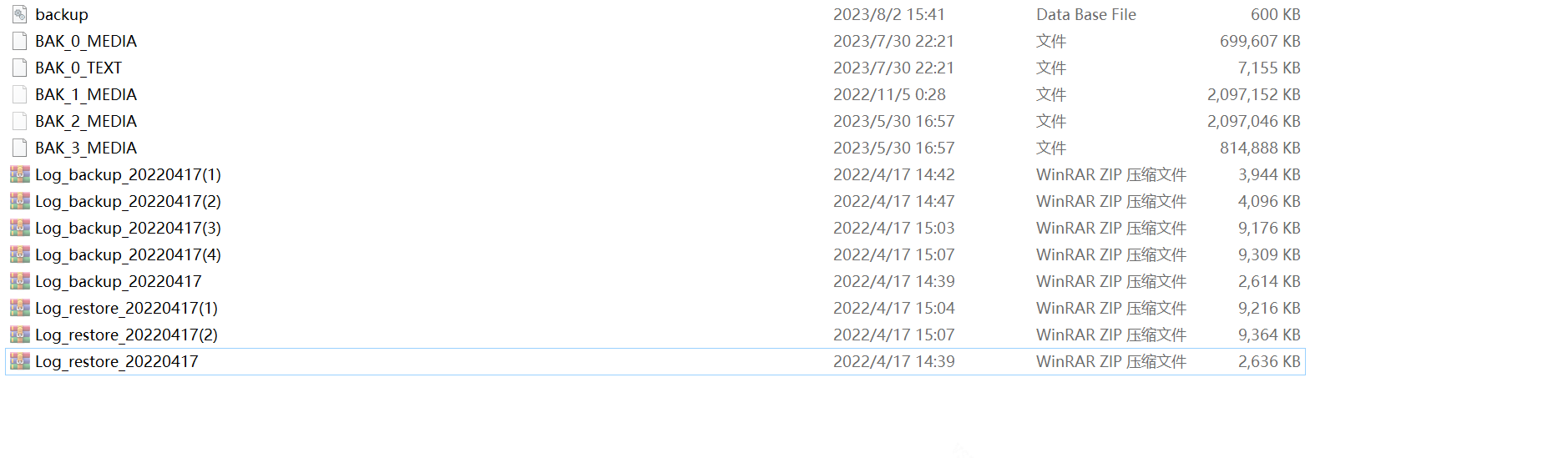The image size is (1568, 458).
Task: Select the 2,097,046 KB size entry
Action: (1254, 121)
